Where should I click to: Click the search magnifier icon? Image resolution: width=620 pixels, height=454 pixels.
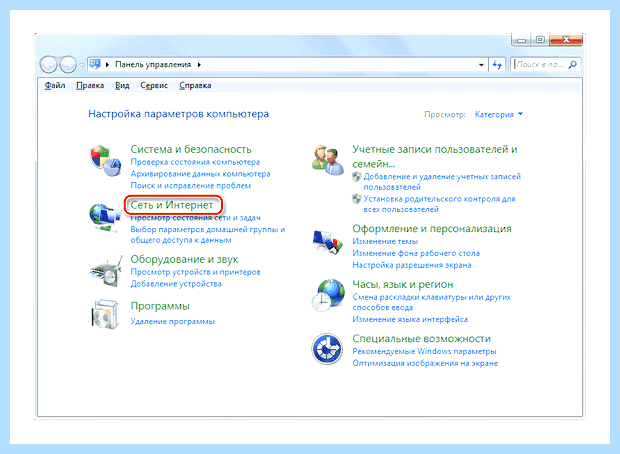(x=572, y=64)
